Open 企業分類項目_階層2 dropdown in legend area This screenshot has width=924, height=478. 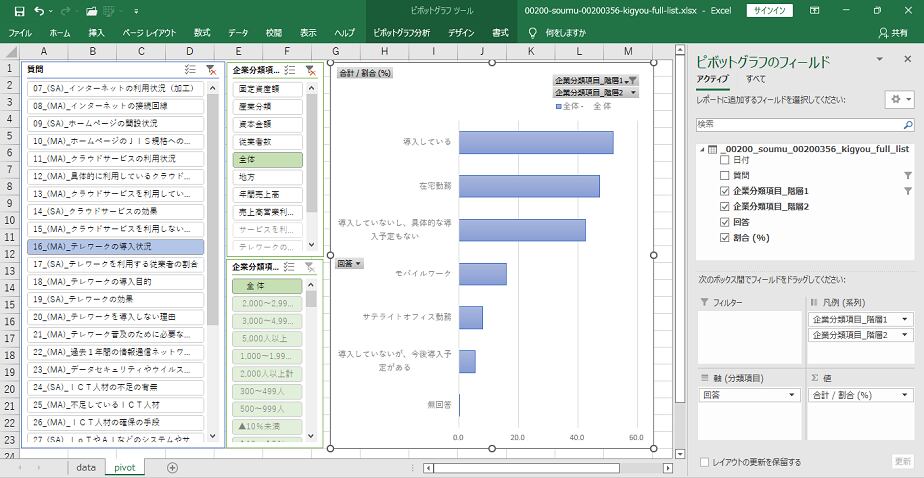(x=905, y=334)
